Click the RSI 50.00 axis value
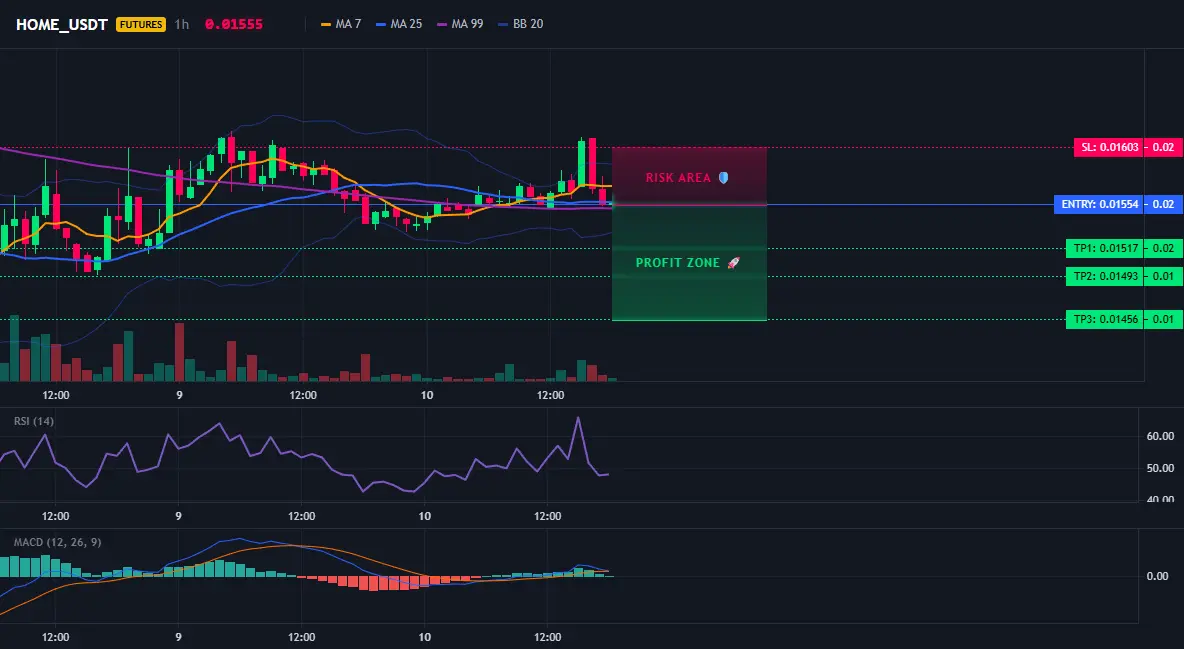1184x649 pixels. pyautogui.click(x=1160, y=468)
